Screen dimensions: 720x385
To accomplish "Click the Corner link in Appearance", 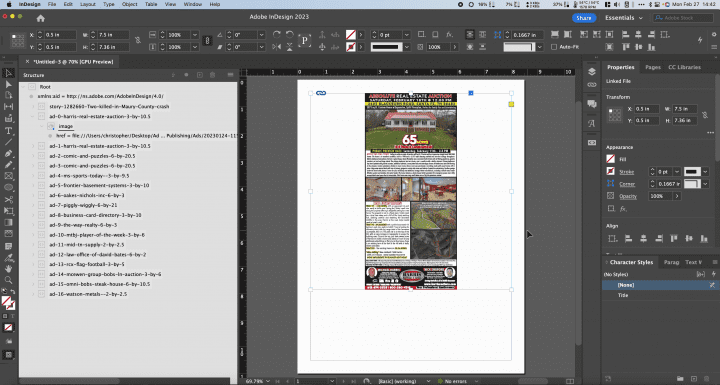I will tap(627, 184).
